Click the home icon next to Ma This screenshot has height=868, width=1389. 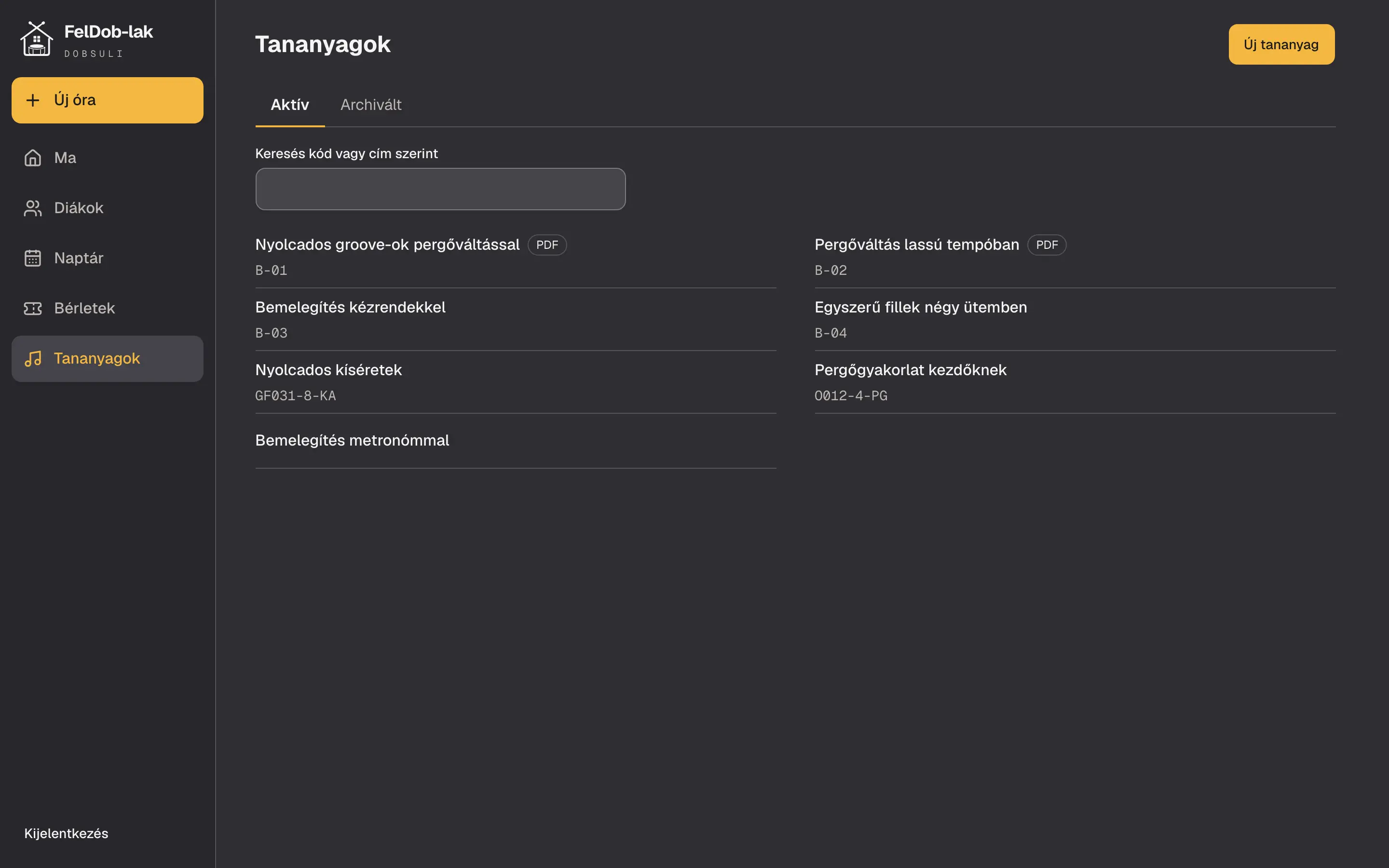point(33,158)
